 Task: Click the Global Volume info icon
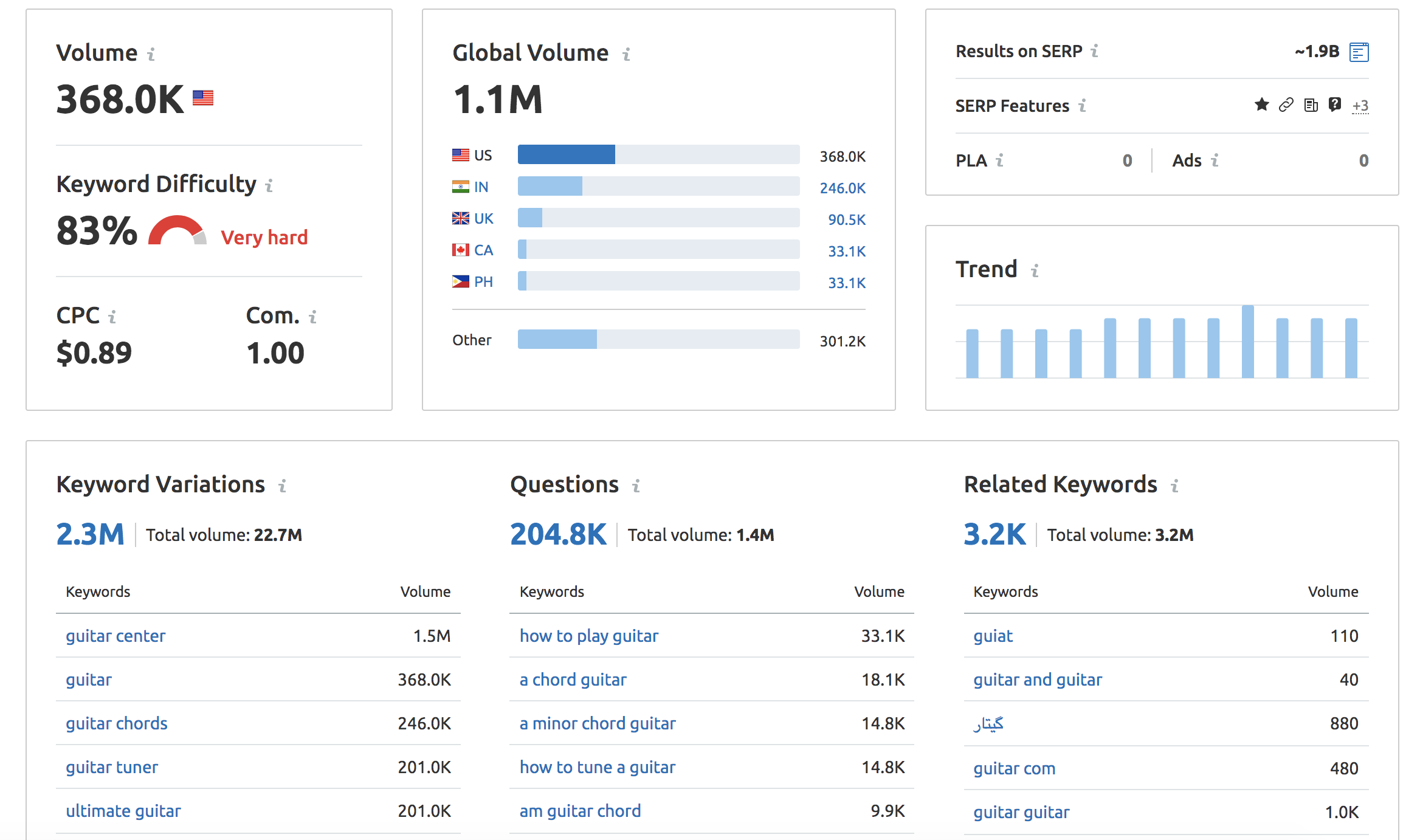point(627,55)
